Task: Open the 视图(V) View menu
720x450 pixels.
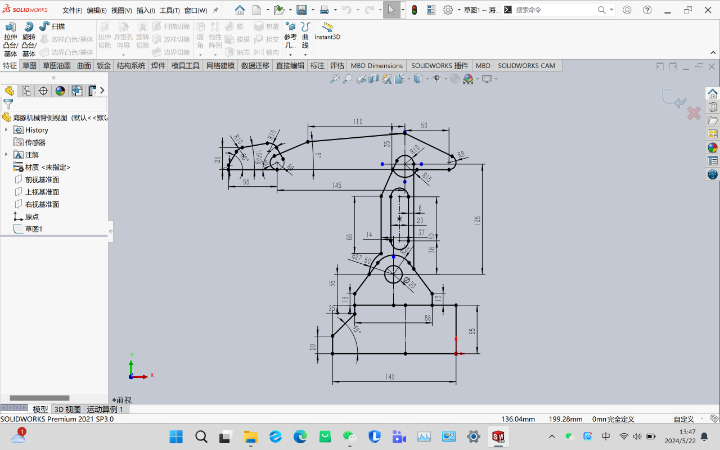Action: (x=121, y=10)
